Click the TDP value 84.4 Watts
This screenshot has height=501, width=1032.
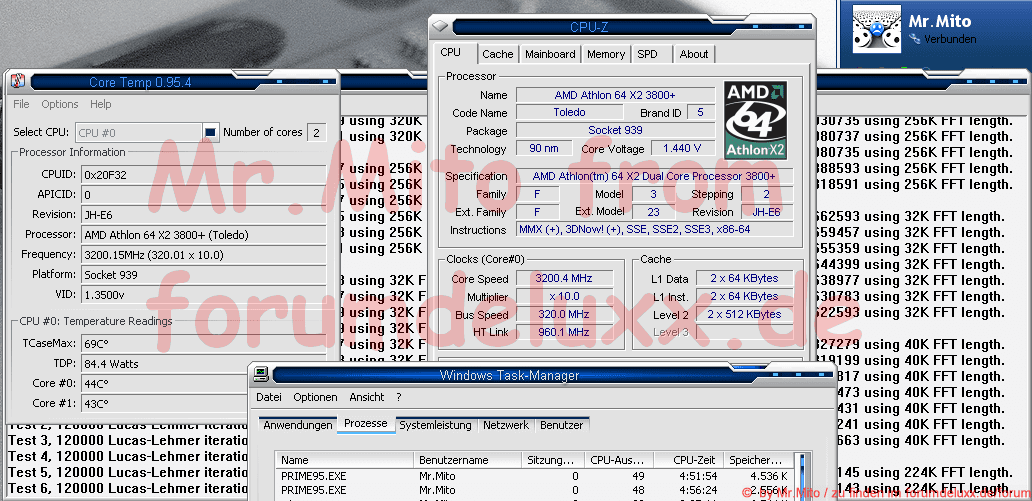(203, 363)
